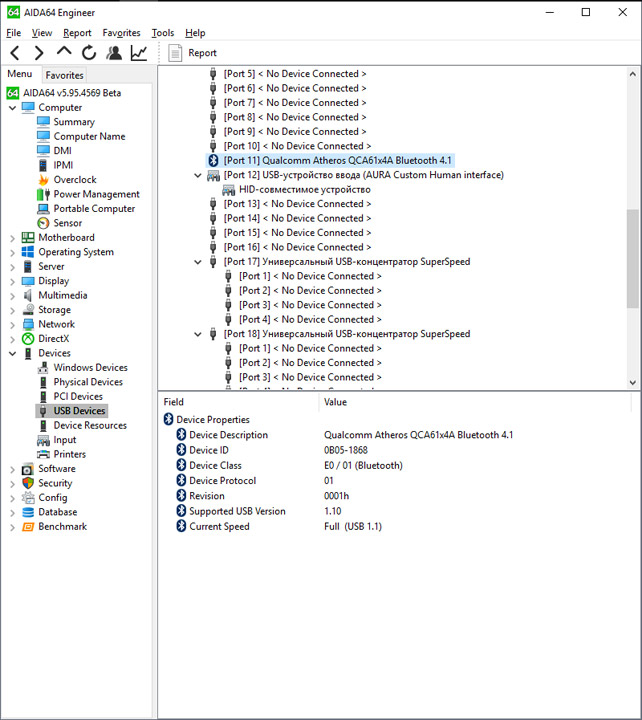Viewport: 642px width, 720px height.
Task: Open the graph chart toolbar icon
Action: tap(139, 53)
